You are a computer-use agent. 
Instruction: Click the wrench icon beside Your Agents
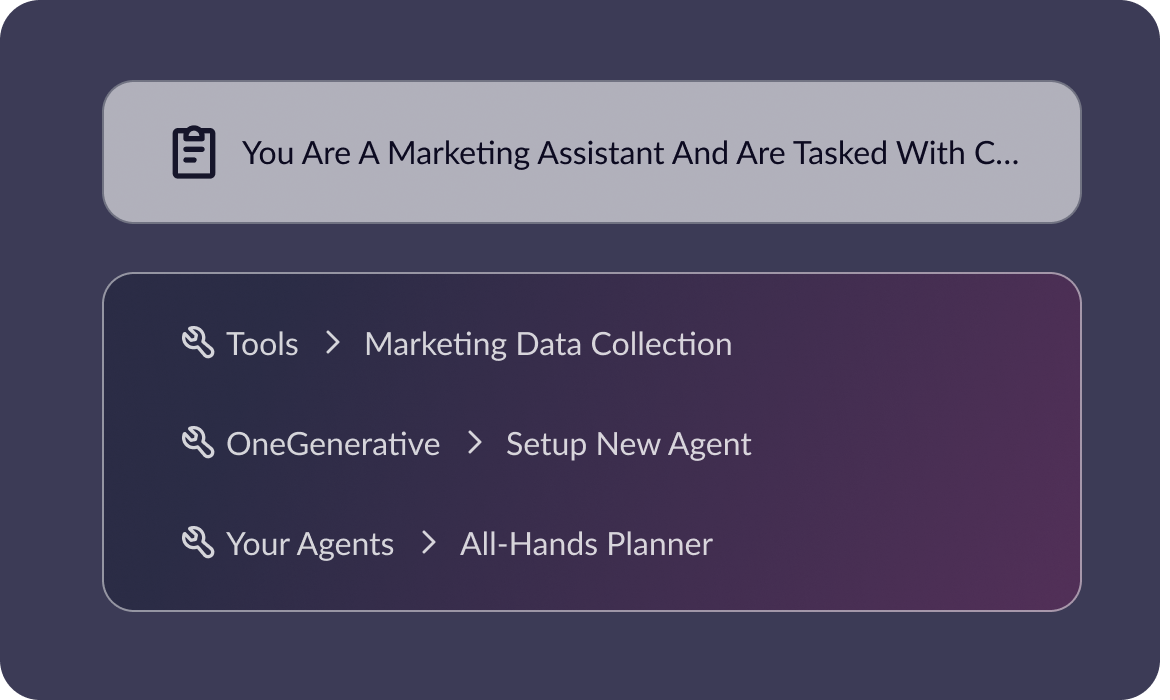[198, 543]
